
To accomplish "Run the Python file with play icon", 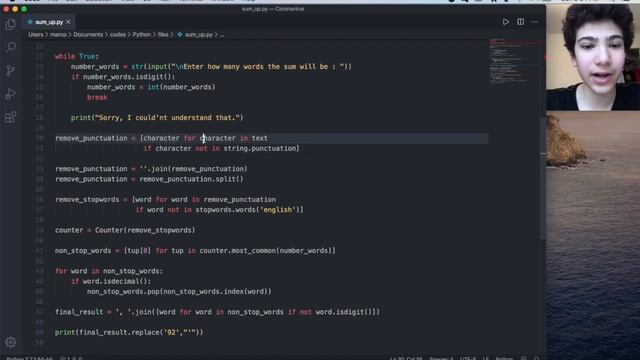I will click(506, 22).
